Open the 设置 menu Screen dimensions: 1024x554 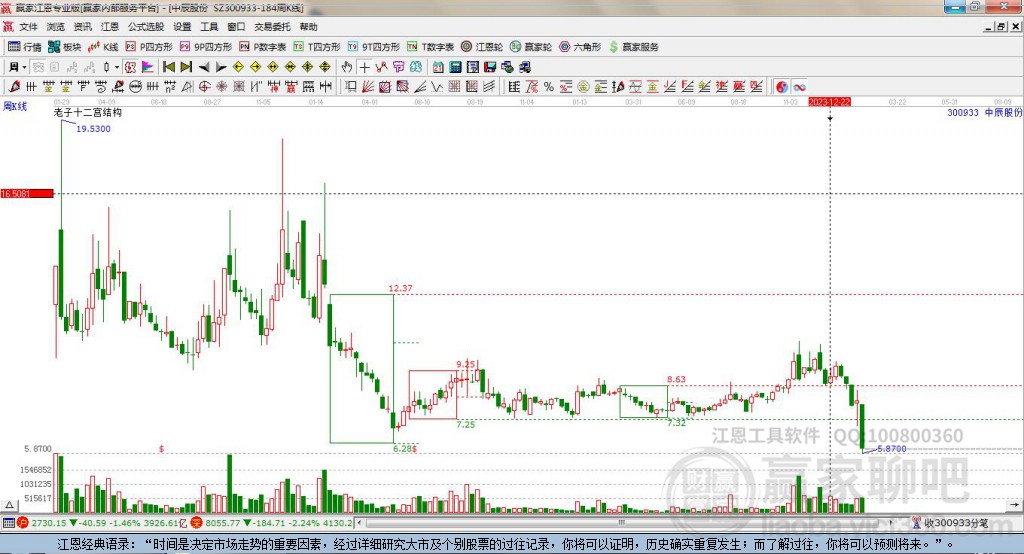[182, 27]
